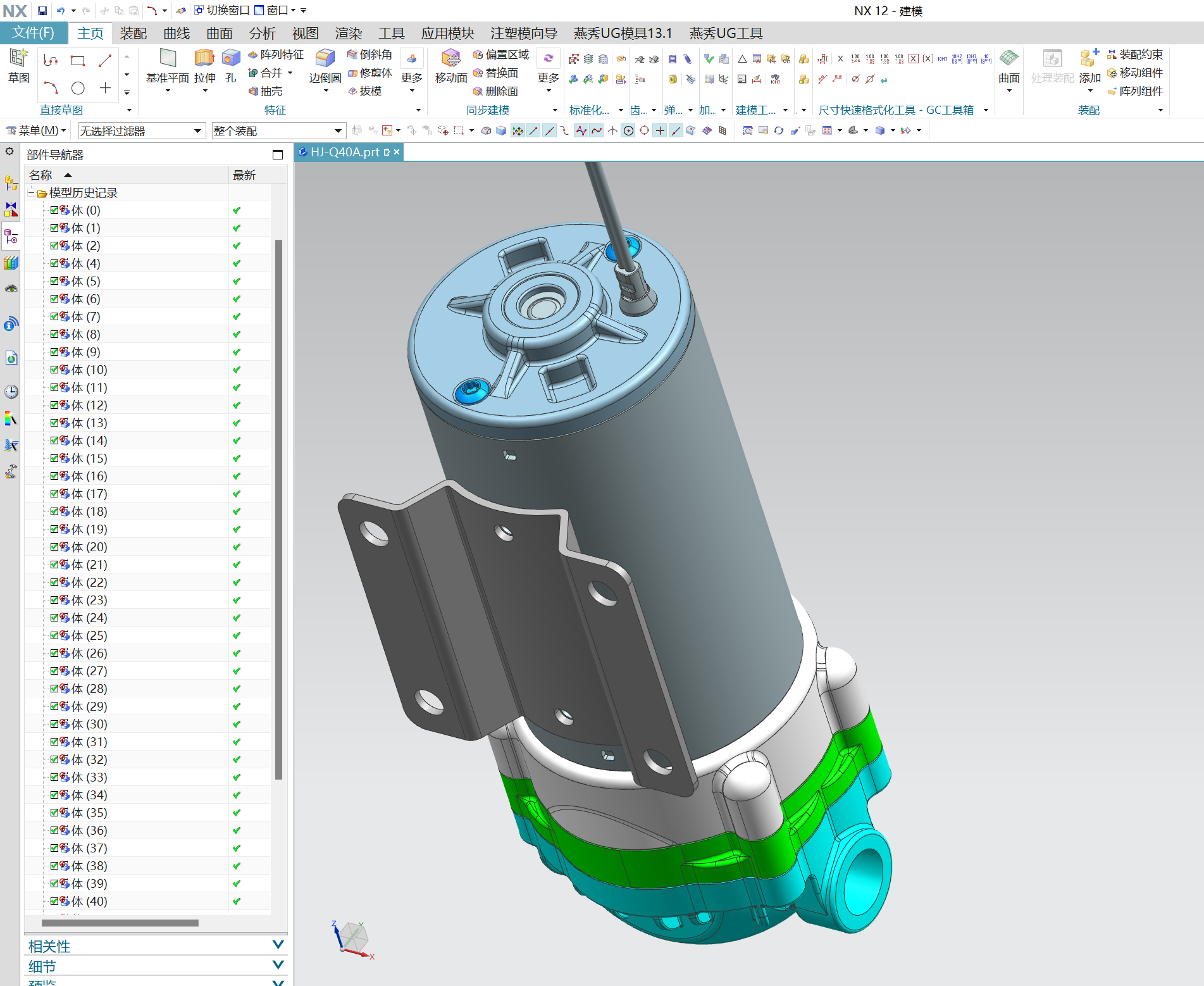
Task: Select Replace Face (替换面) tool
Action: 495,73
